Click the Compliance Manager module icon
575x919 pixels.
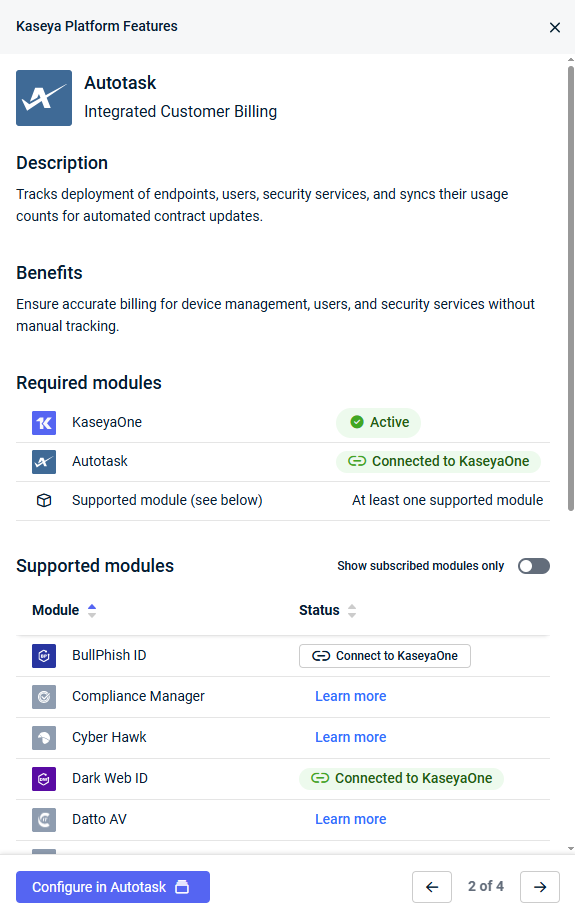coord(44,697)
